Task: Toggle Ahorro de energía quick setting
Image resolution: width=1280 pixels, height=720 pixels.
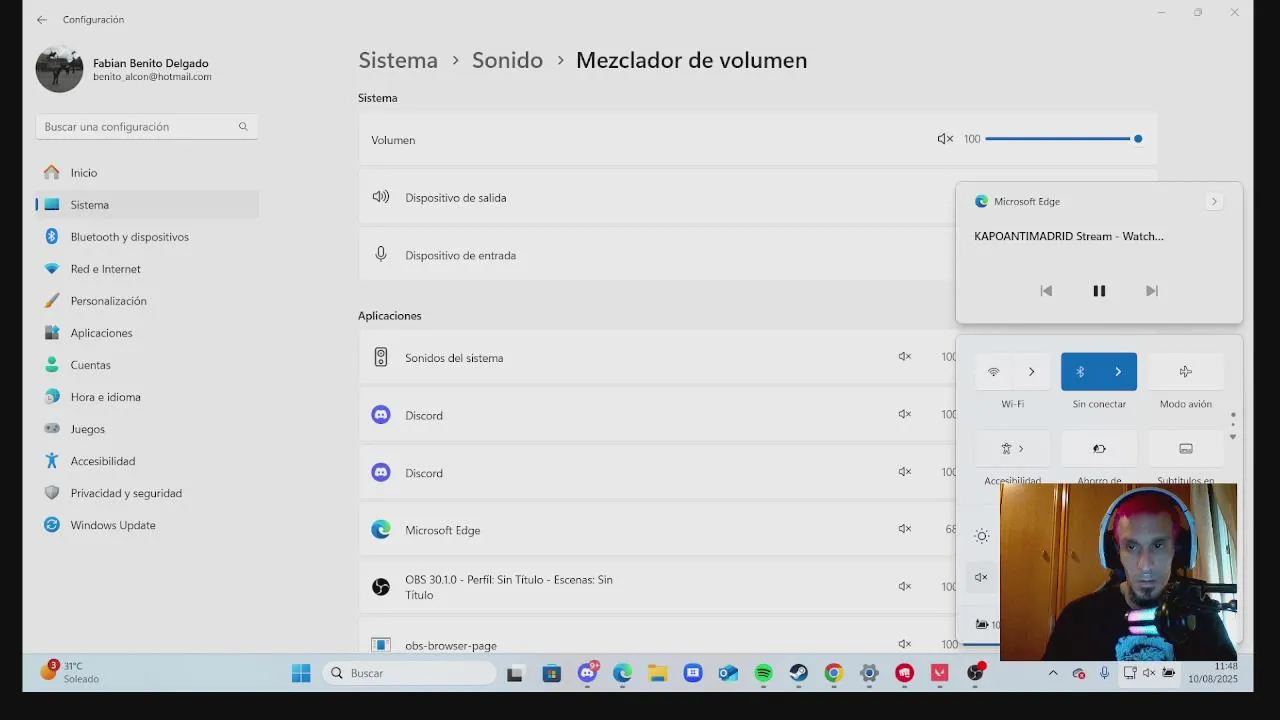Action: coord(1099,448)
